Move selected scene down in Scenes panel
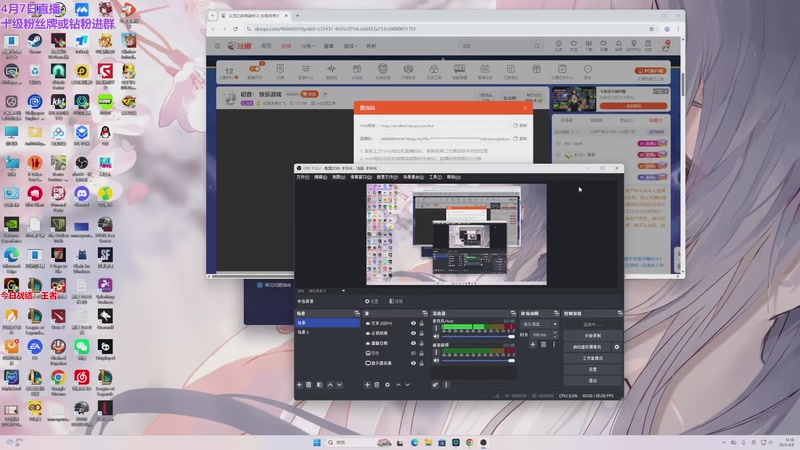Viewport: 800px width, 450px height. point(339,385)
